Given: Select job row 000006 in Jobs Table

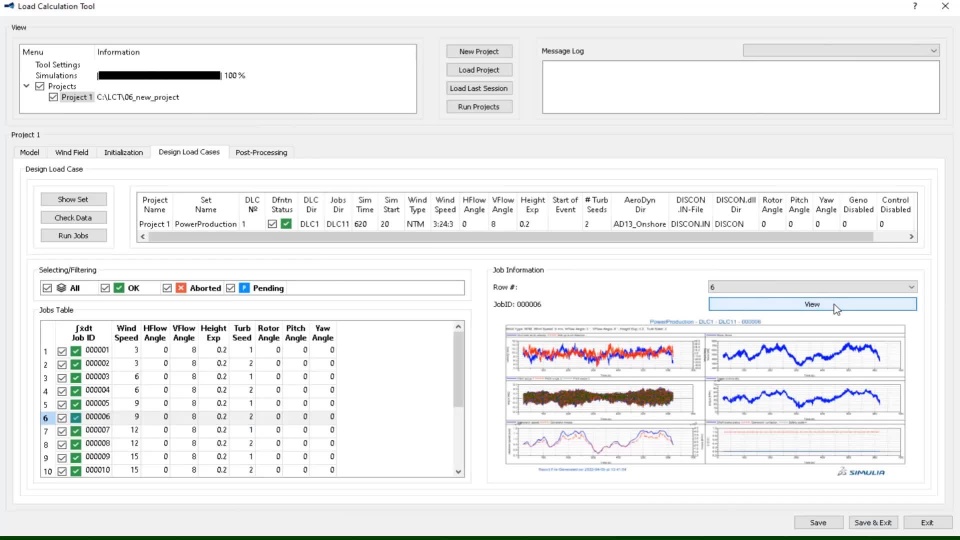Looking at the screenshot, I should tap(189, 417).
